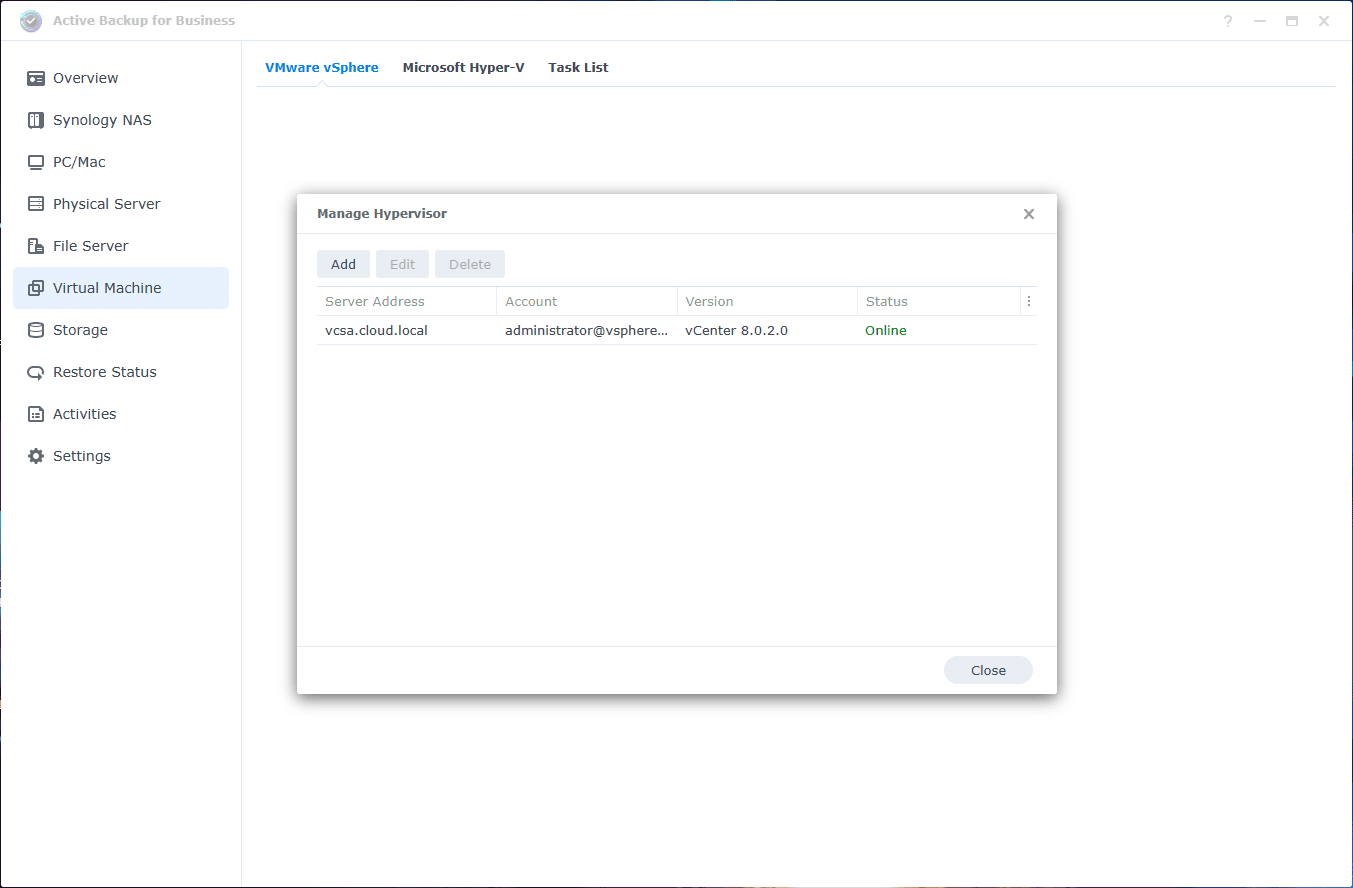Image resolution: width=1353 pixels, height=888 pixels.
Task: Open the Restore Status sidebar icon
Action: pos(36,372)
